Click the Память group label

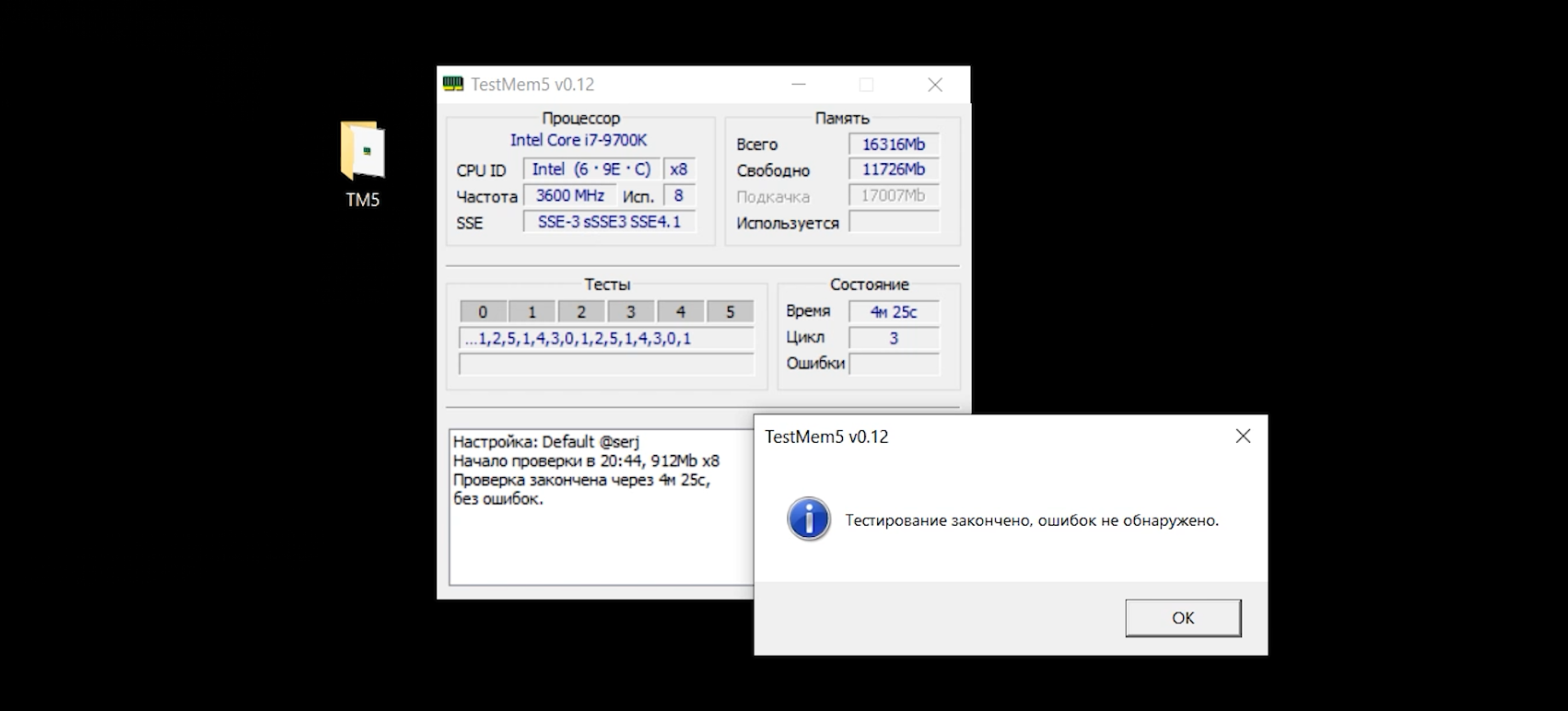point(842,119)
